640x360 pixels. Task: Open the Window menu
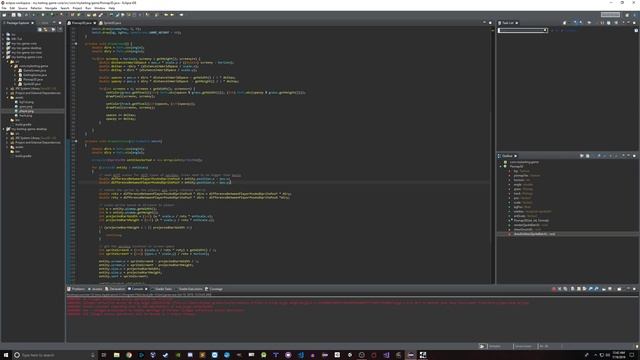click(x=100, y=8)
